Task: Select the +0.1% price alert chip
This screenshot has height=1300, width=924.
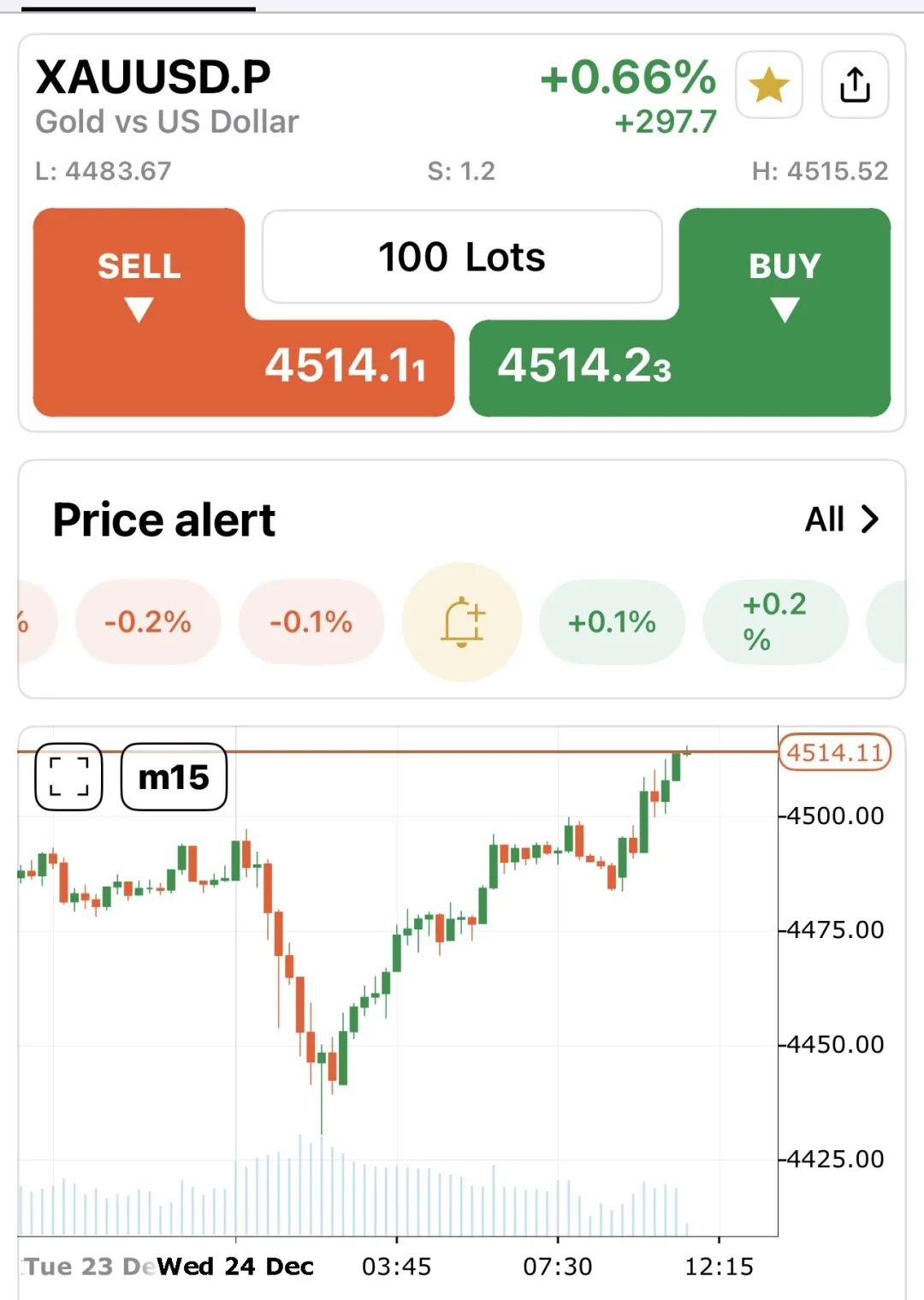Action: coord(612,621)
